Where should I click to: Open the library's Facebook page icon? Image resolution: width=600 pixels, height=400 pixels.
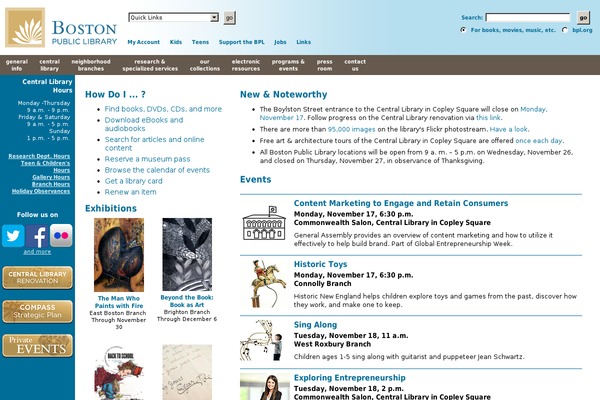click(37, 235)
